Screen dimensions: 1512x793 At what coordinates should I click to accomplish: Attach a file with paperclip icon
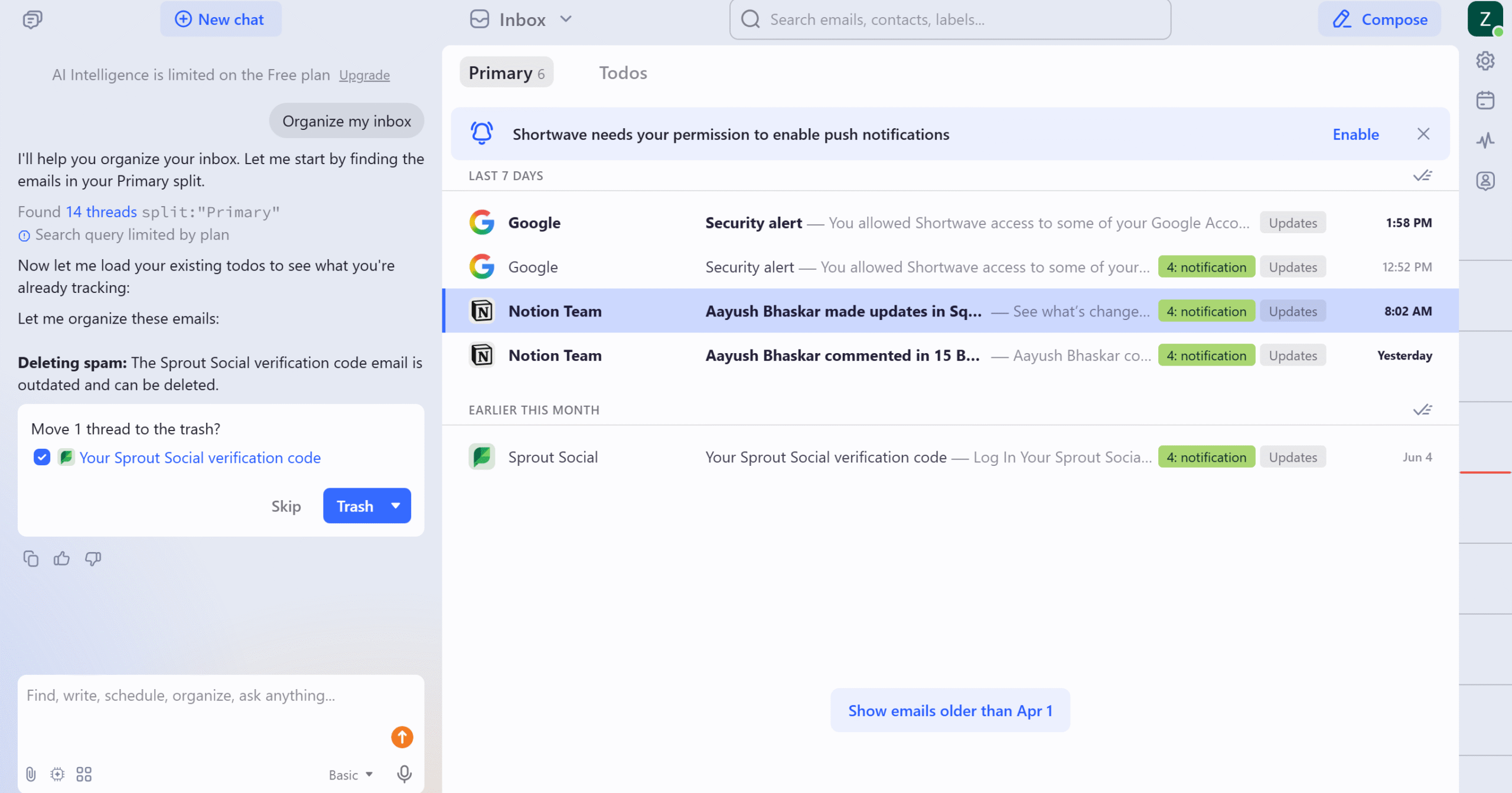pos(31,774)
